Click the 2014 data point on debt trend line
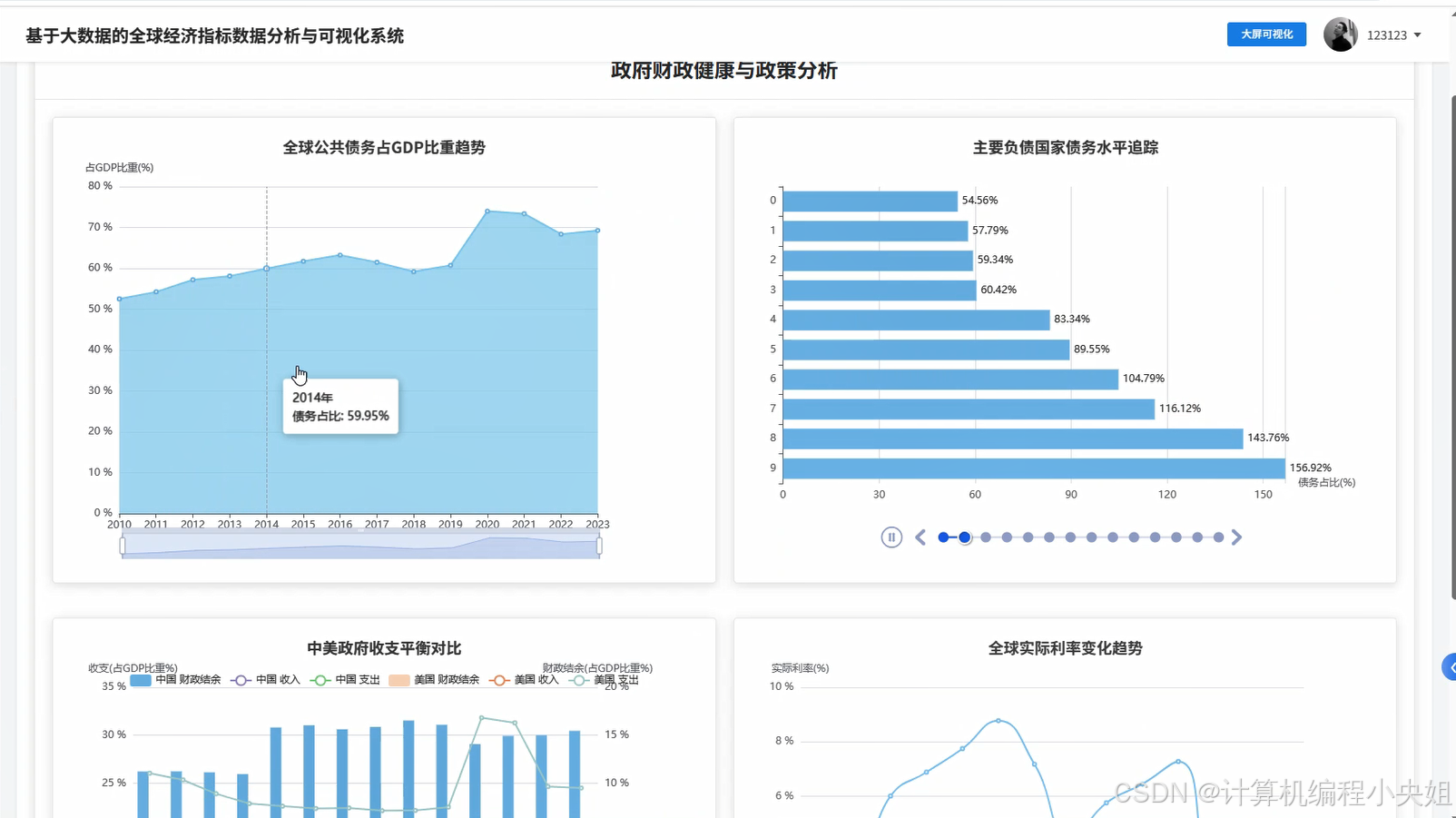This screenshot has width=1456, height=818. point(267,269)
